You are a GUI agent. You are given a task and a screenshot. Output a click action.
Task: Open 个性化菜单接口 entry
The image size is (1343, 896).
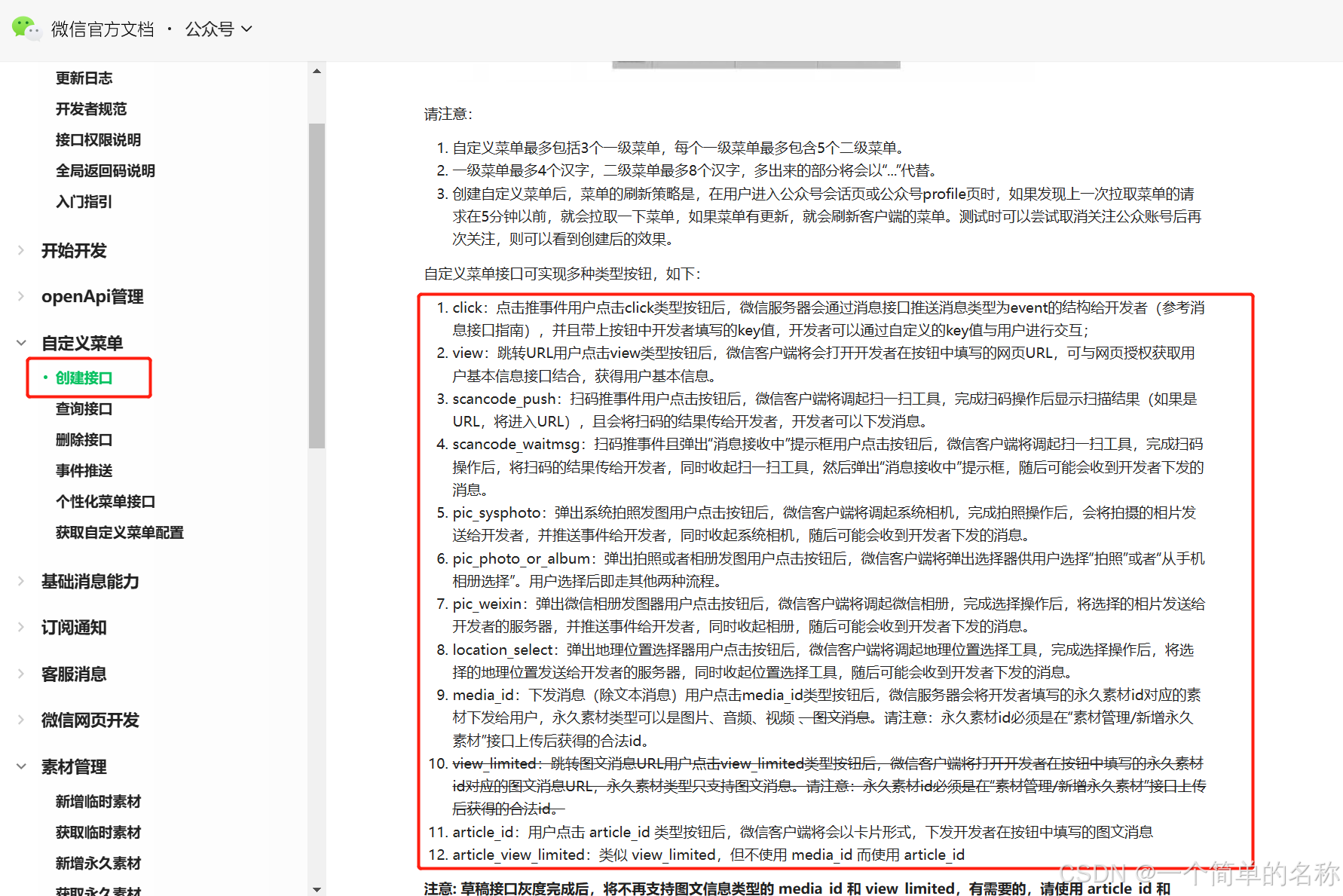(x=106, y=501)
